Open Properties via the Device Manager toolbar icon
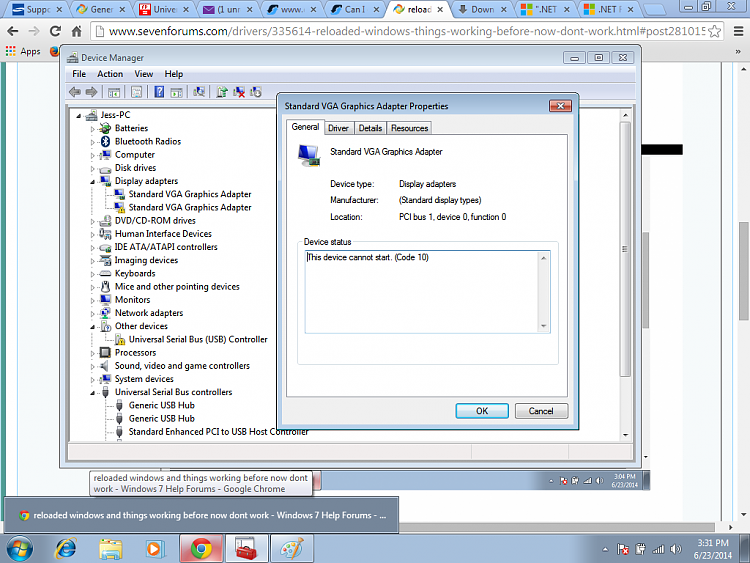The width and height of the screenshot is (750, 563). click(x=136, y=92)
